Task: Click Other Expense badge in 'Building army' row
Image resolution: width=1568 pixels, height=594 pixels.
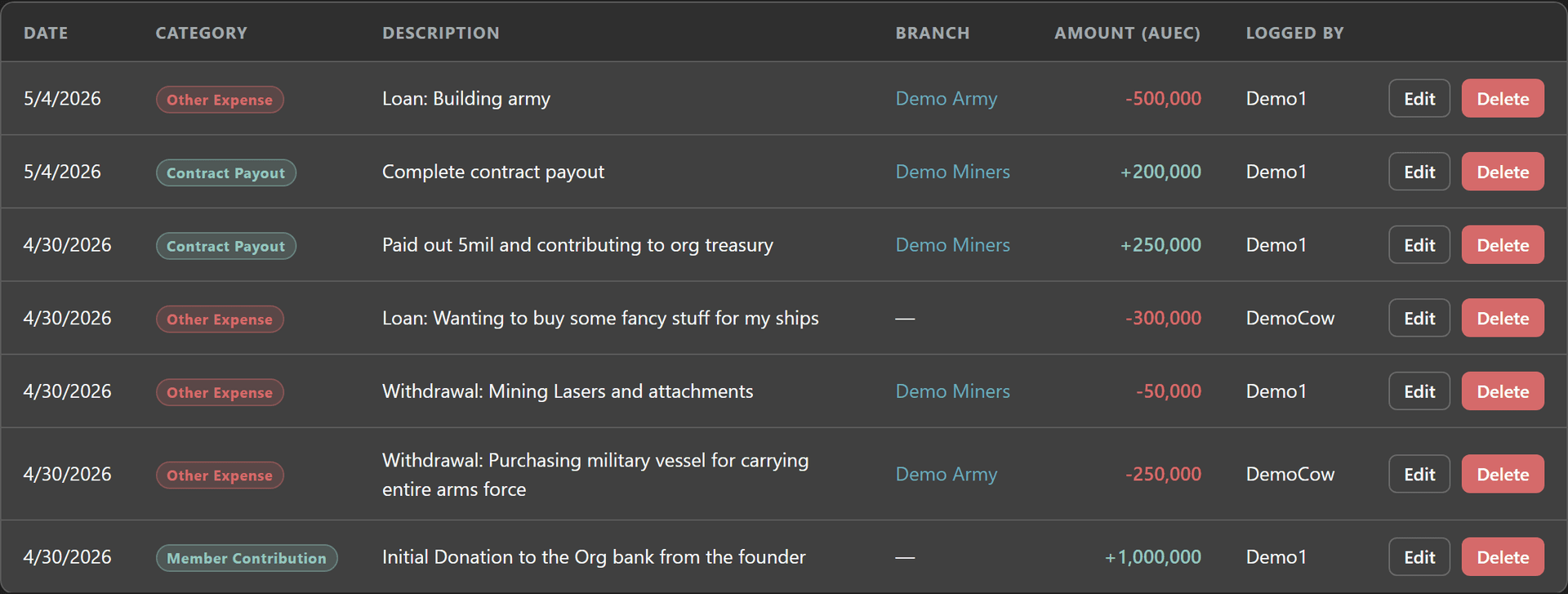Action: pos(220,100)
